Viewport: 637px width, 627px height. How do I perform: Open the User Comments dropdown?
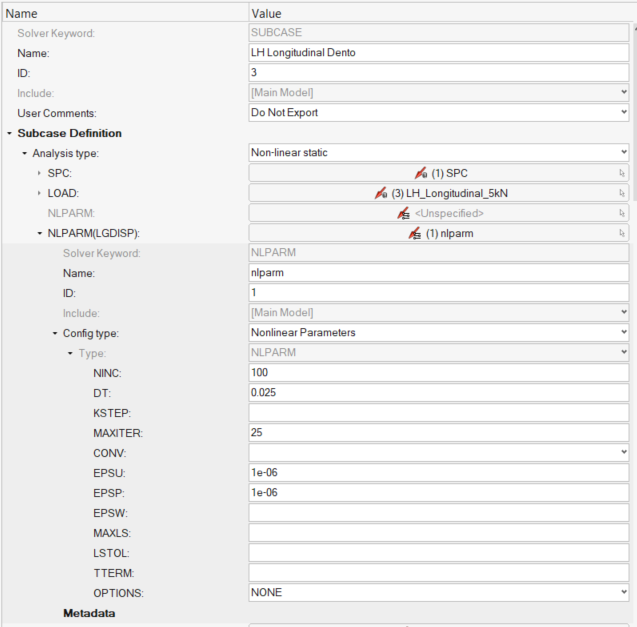point(624,112)
